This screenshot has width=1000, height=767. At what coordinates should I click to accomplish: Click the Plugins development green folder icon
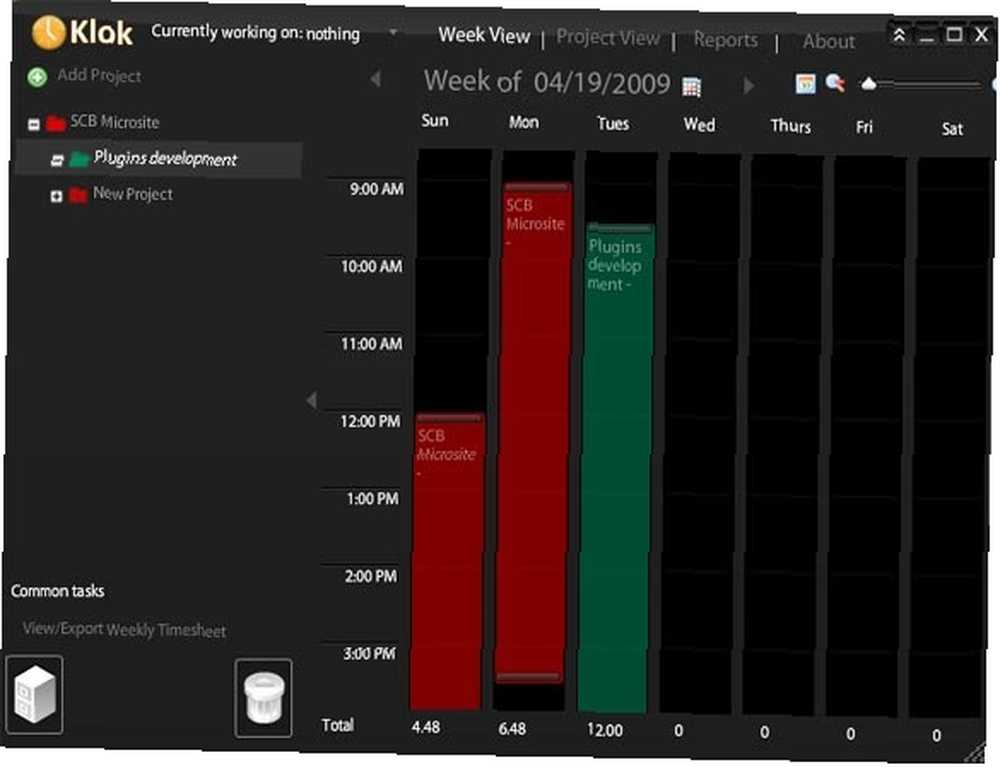[x=79, y=159]
